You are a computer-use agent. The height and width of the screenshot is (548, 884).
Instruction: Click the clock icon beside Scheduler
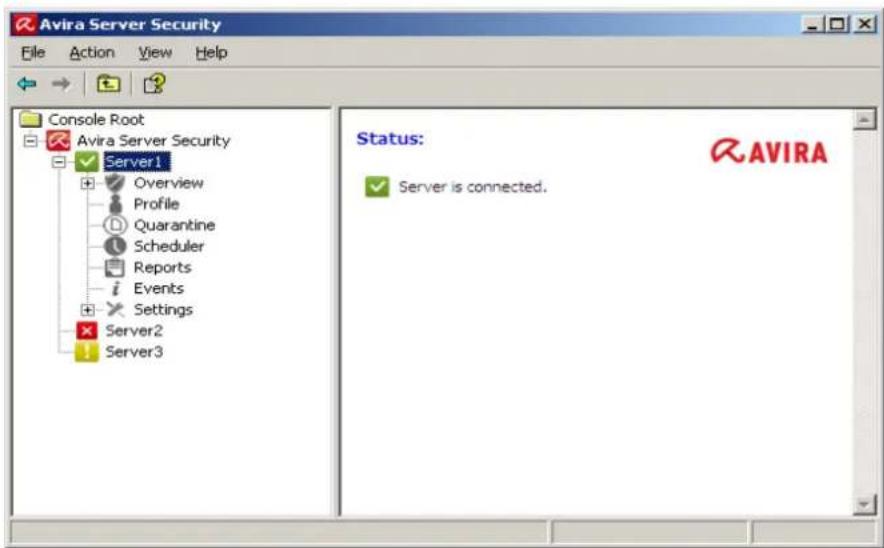[x=115, y=246]
